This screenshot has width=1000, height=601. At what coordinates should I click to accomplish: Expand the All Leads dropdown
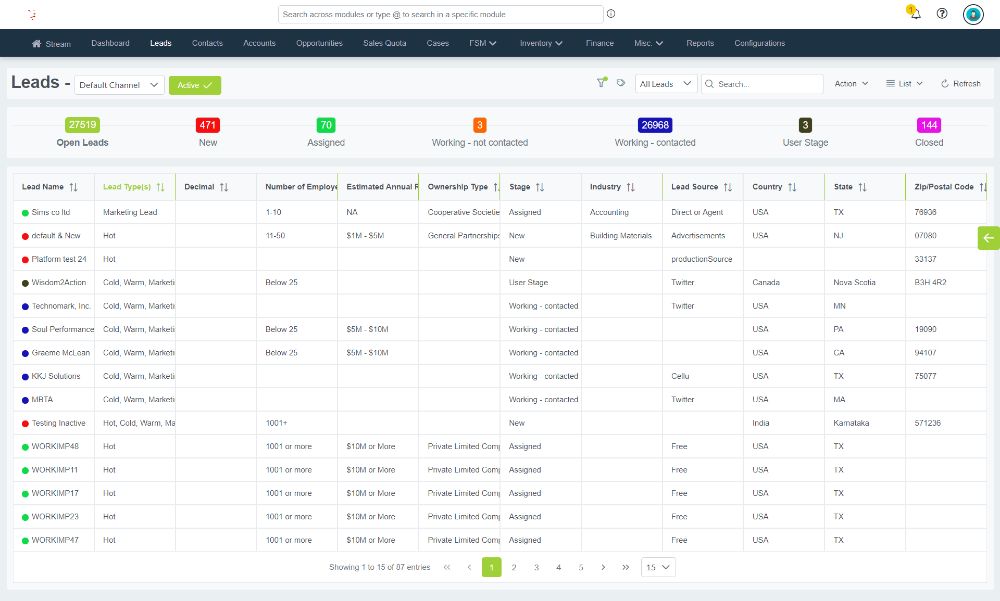[666, 84]
